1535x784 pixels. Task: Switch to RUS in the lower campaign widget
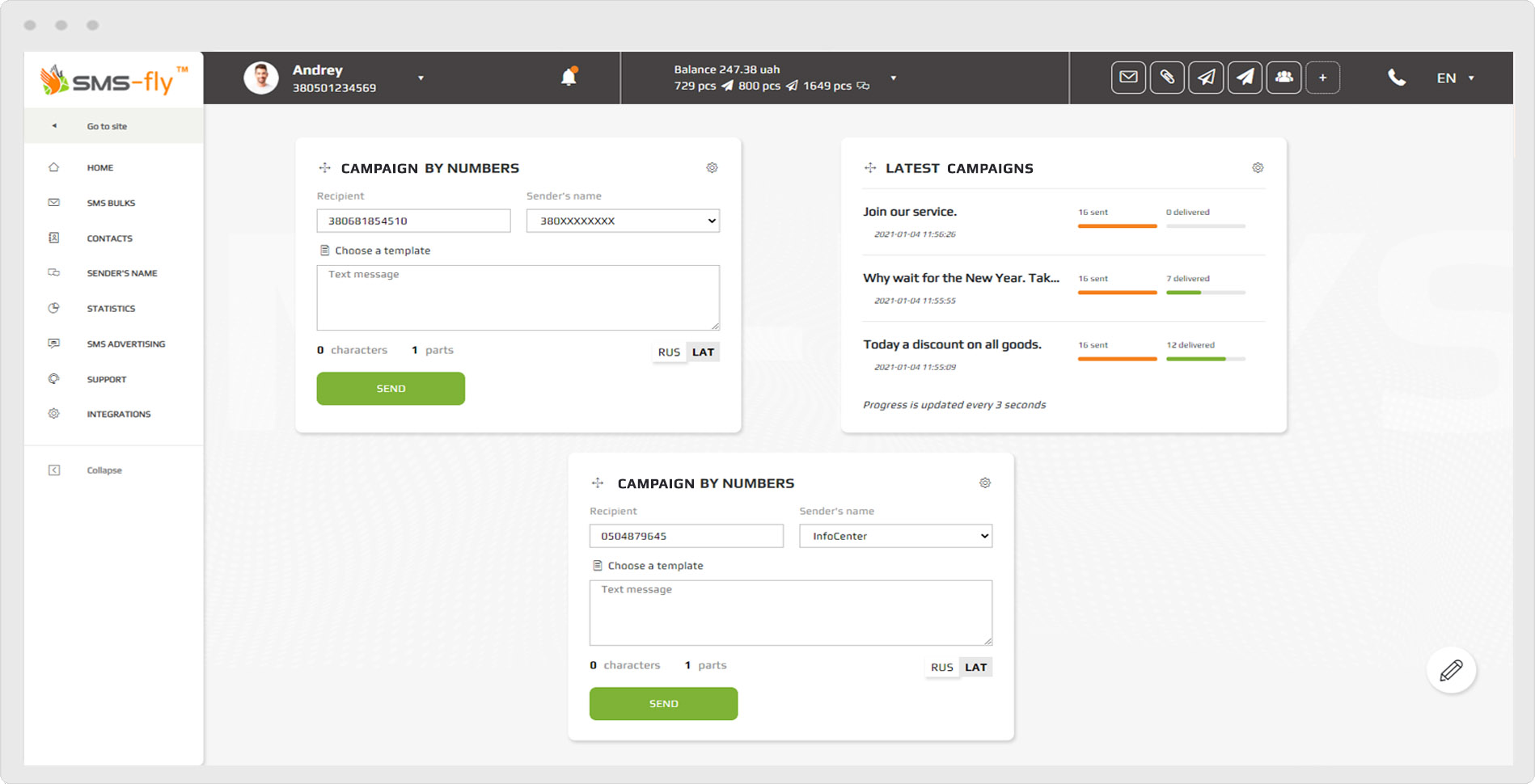(x=941, y=667)
